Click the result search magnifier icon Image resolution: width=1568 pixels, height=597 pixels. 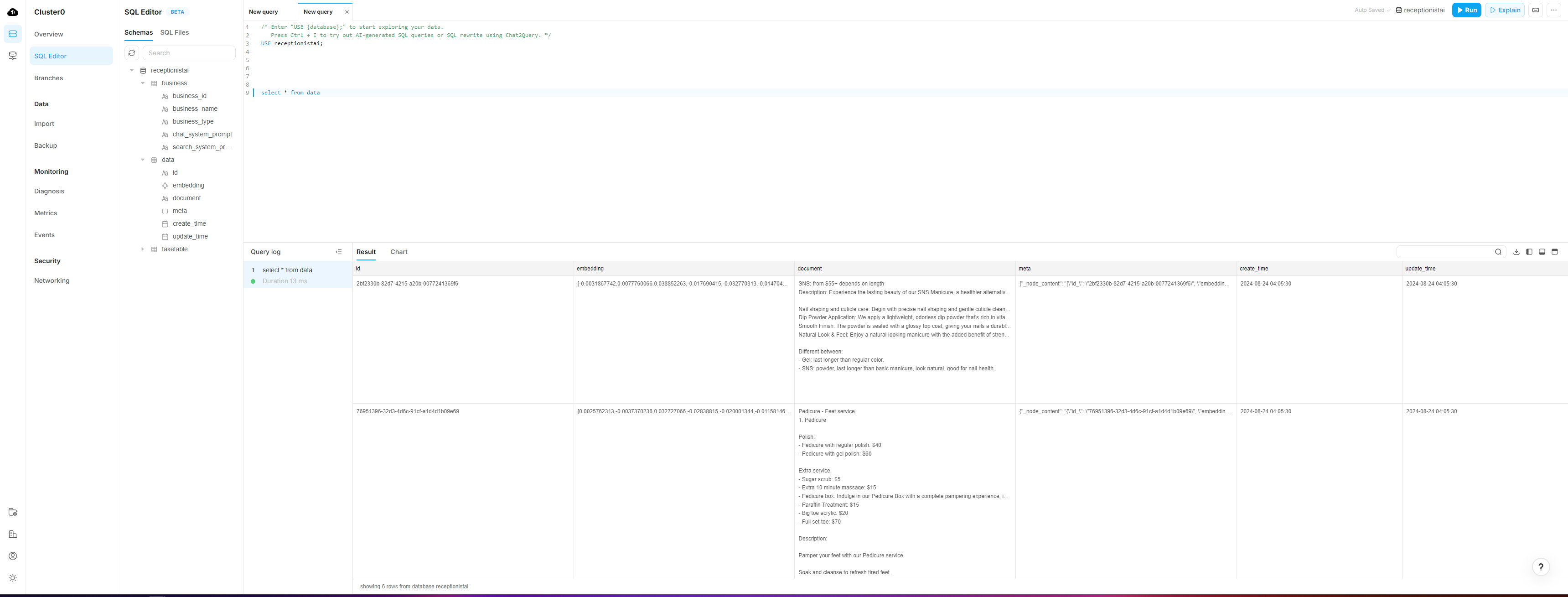click(1498, 252)
